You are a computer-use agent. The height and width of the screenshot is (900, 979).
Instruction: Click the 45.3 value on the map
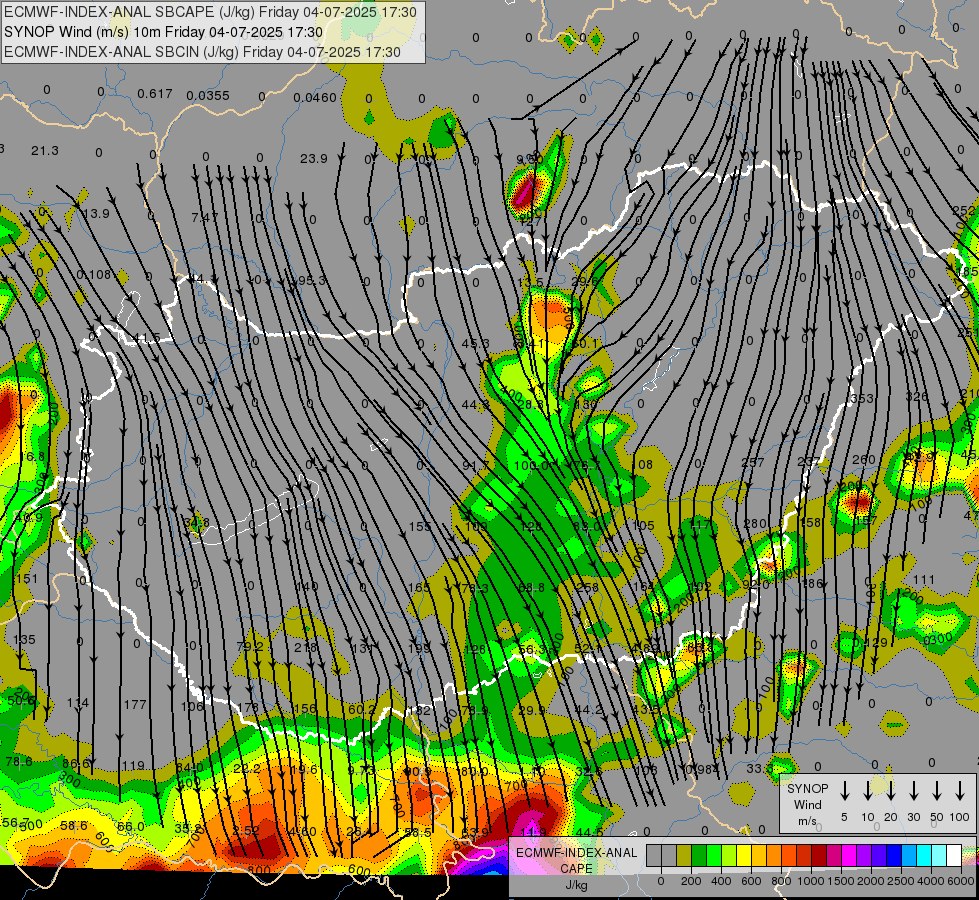[475, 344]
